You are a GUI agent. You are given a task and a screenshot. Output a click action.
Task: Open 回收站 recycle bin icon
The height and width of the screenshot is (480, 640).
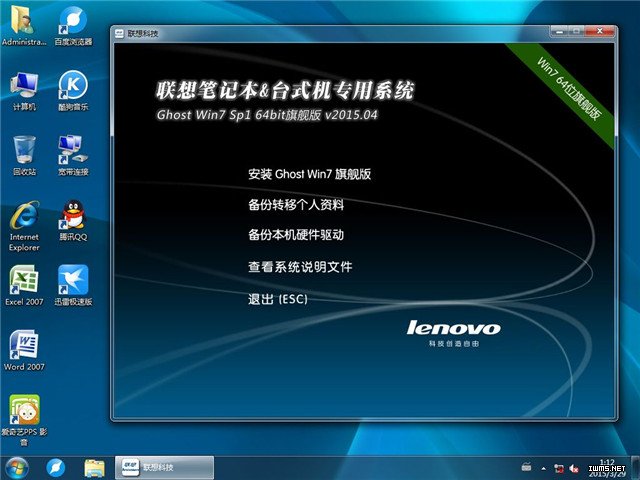click(24, 156)
